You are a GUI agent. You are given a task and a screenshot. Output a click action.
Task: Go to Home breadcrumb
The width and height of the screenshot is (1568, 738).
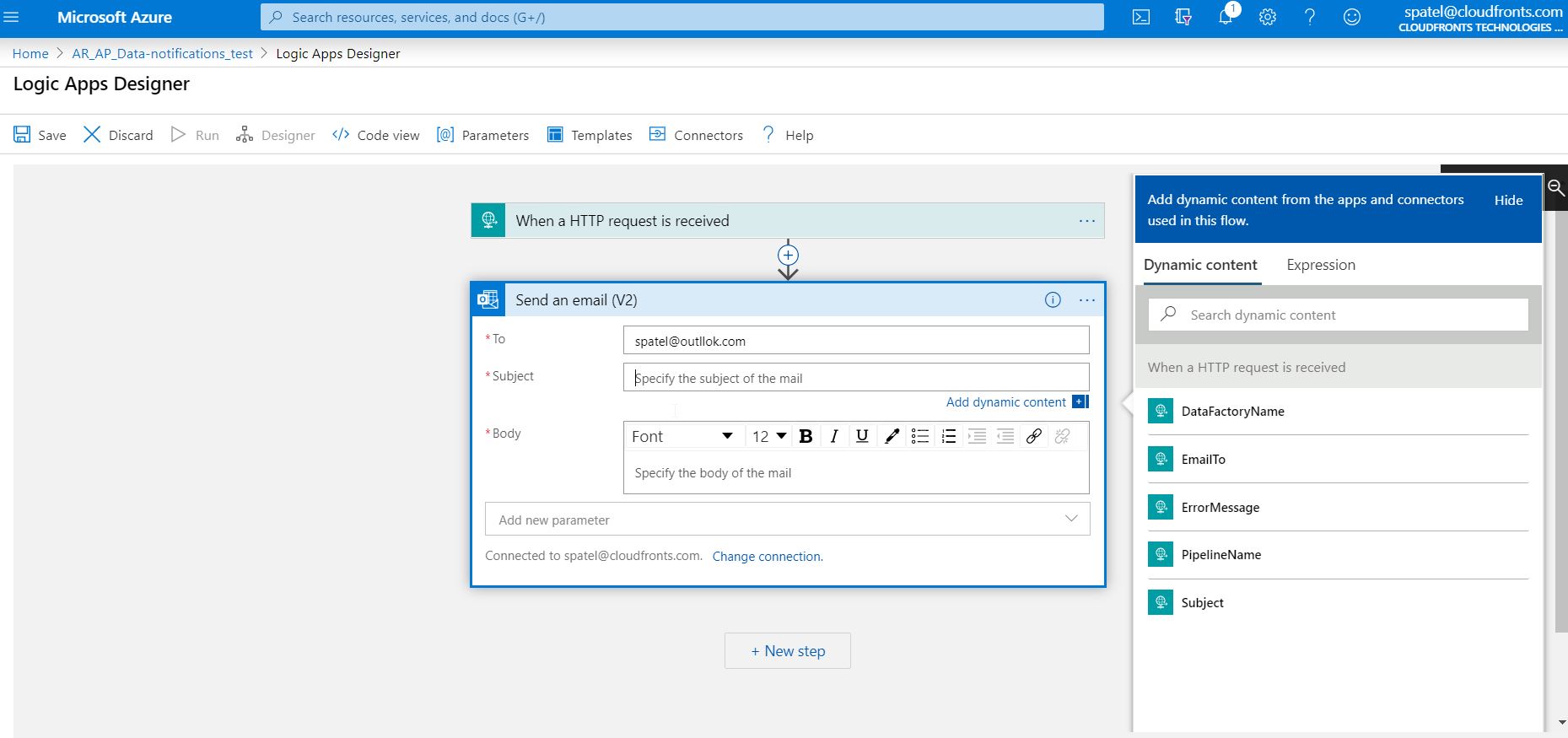[x=30, y=53]
